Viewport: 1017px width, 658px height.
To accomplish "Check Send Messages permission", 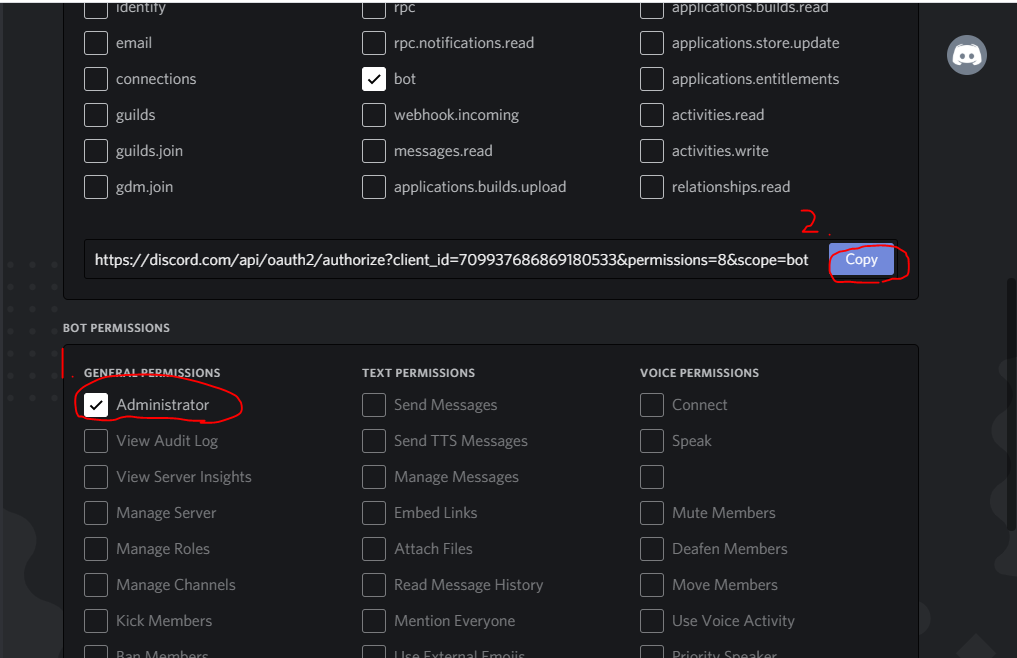I will click(374, 405).
